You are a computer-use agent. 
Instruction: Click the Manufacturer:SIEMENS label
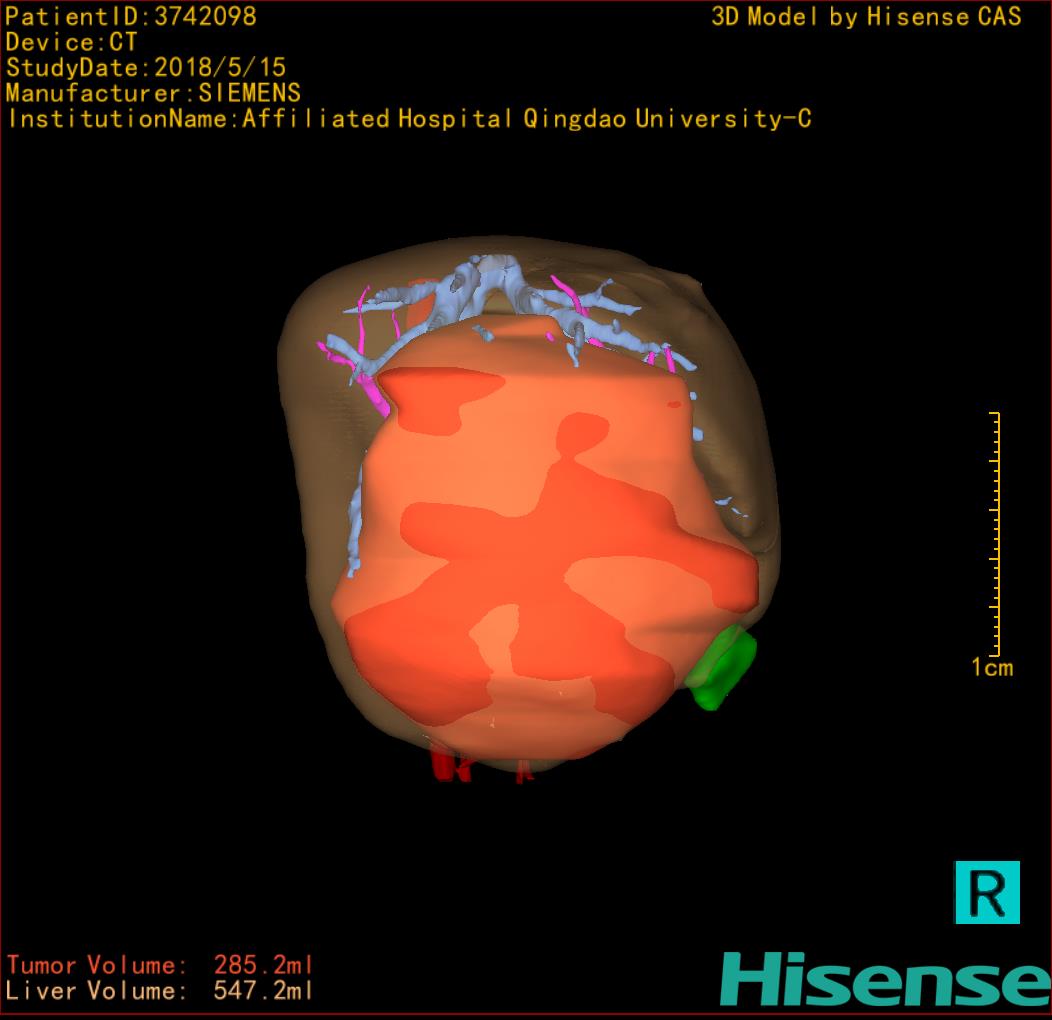pos(153,93)
